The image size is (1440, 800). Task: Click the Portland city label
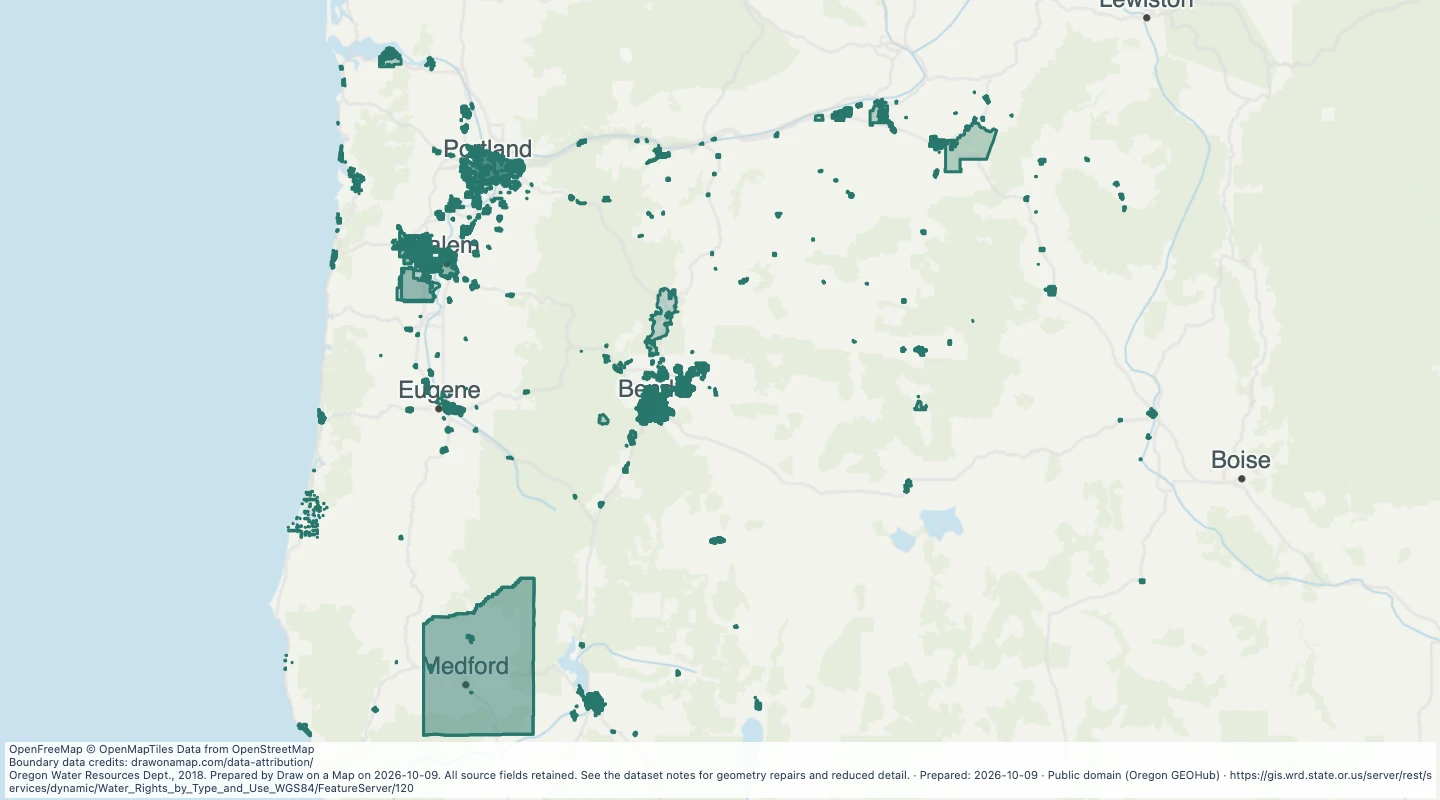point(487,149)
